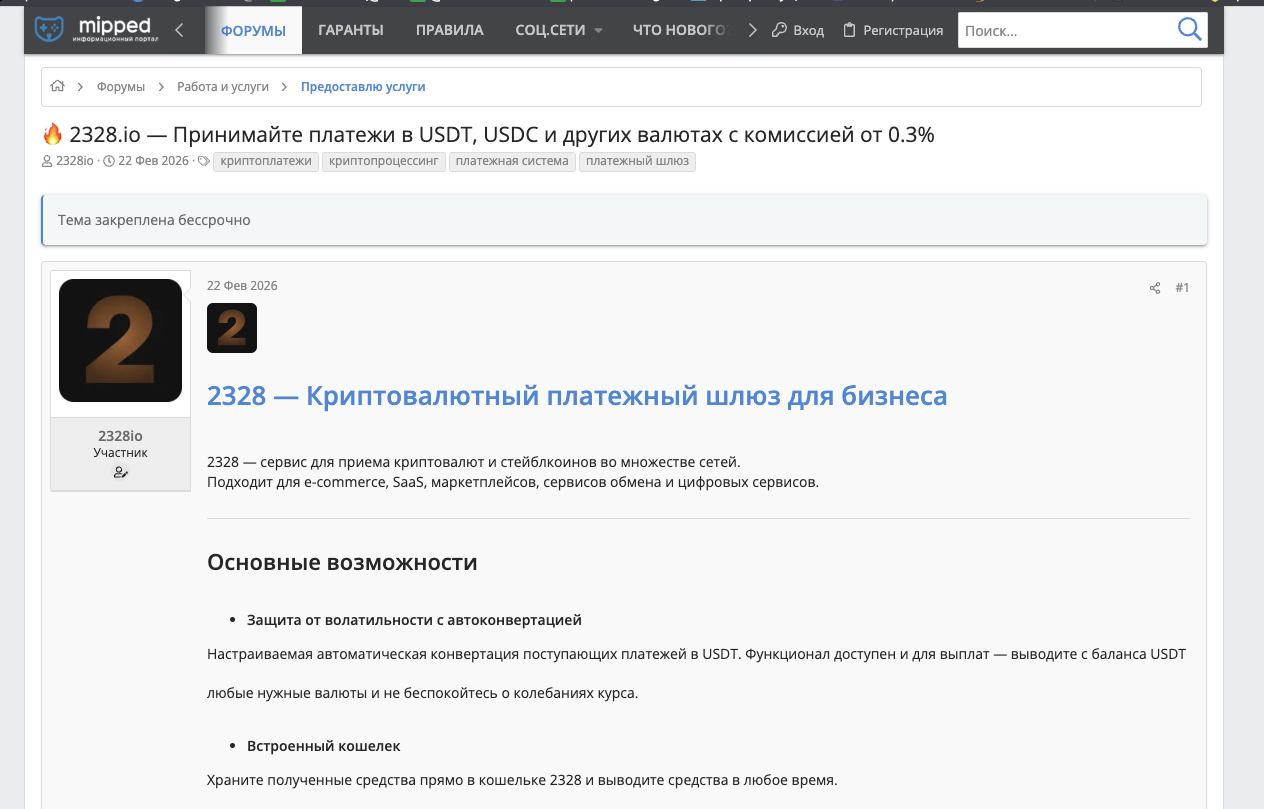Click the large 2328io user avatar

pyautogui.click(x=120, y=340)
